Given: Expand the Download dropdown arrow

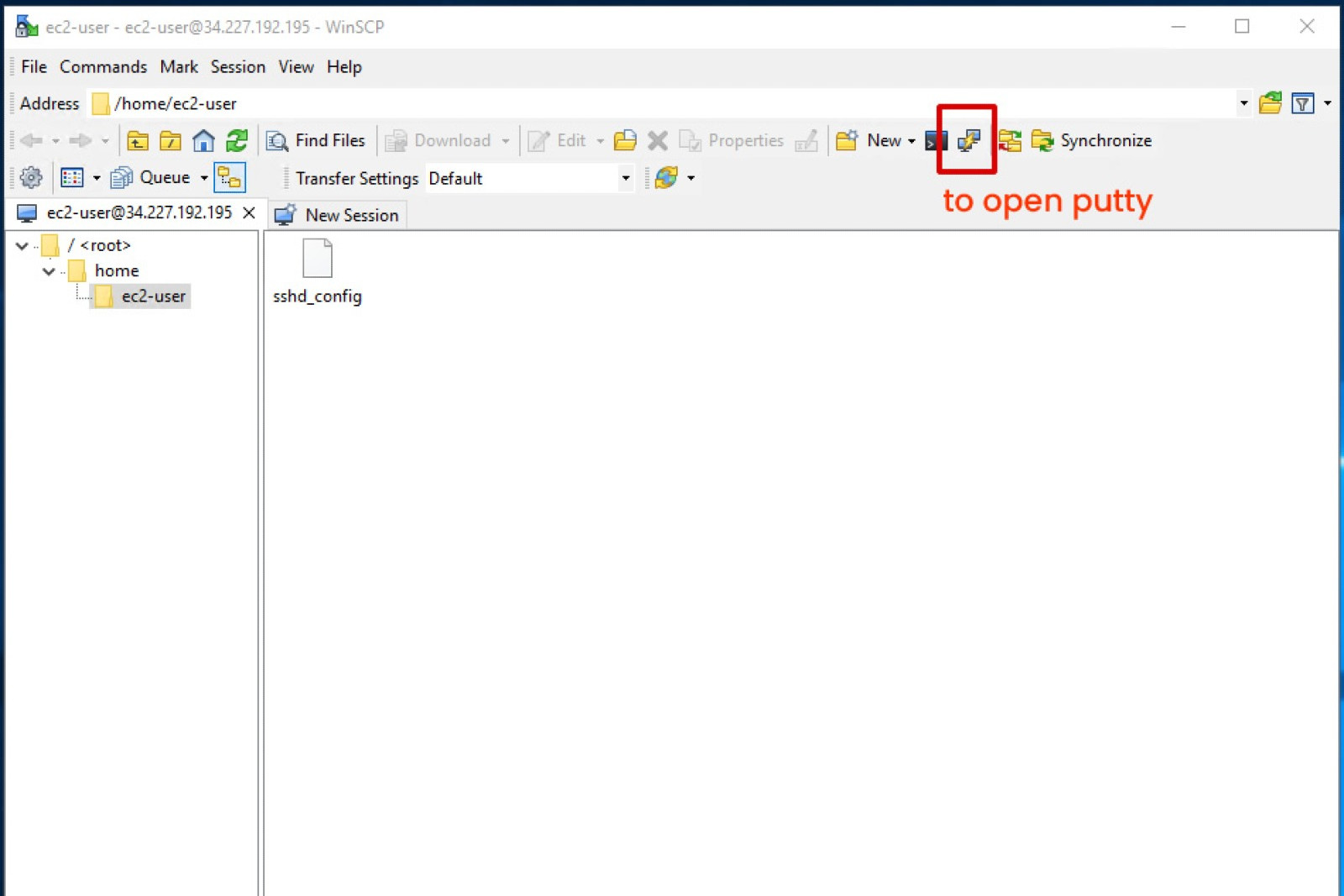Looking at the screenshot, I should 506,141.
